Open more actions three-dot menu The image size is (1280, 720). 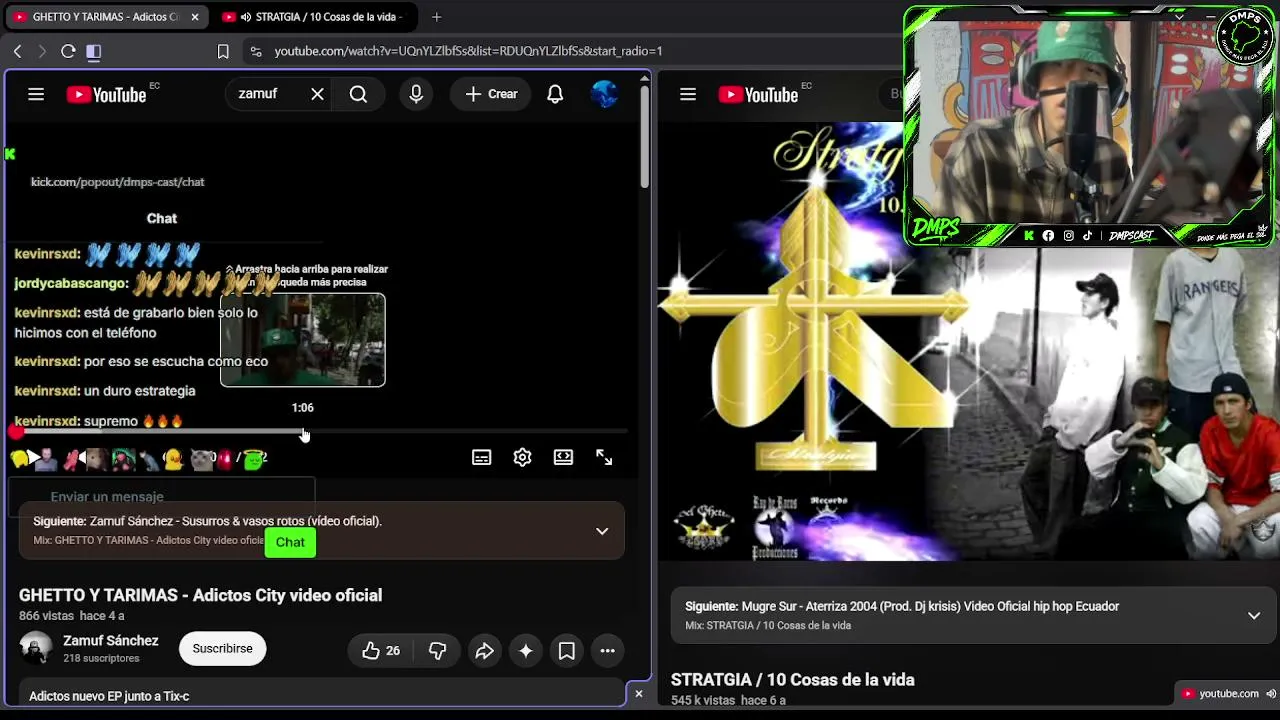pyautogui.click(x=607, y=651)
